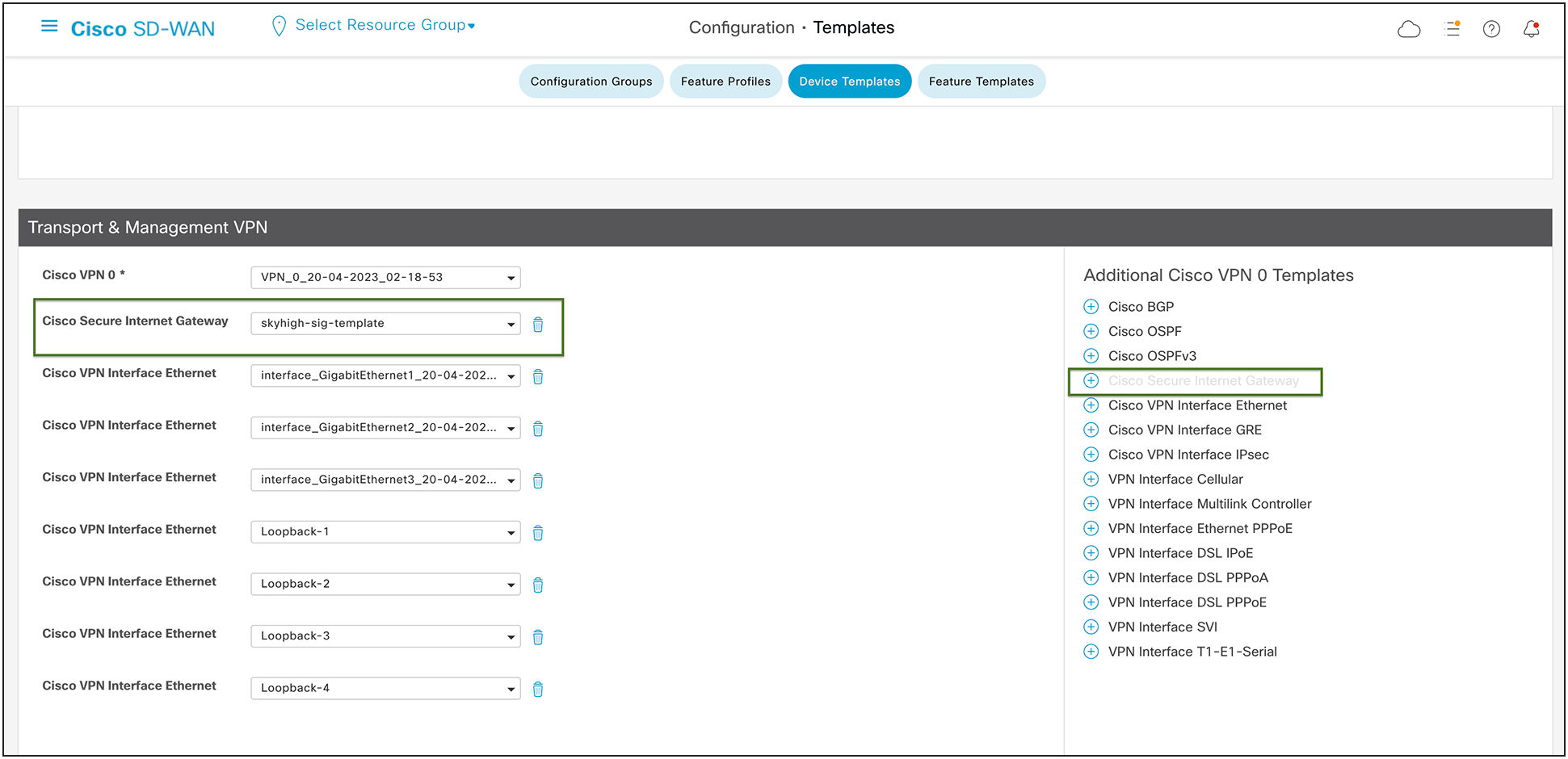1568x759 pixels.
Task: Click VPN Interface SVI link text
Action: (1162, 627)
